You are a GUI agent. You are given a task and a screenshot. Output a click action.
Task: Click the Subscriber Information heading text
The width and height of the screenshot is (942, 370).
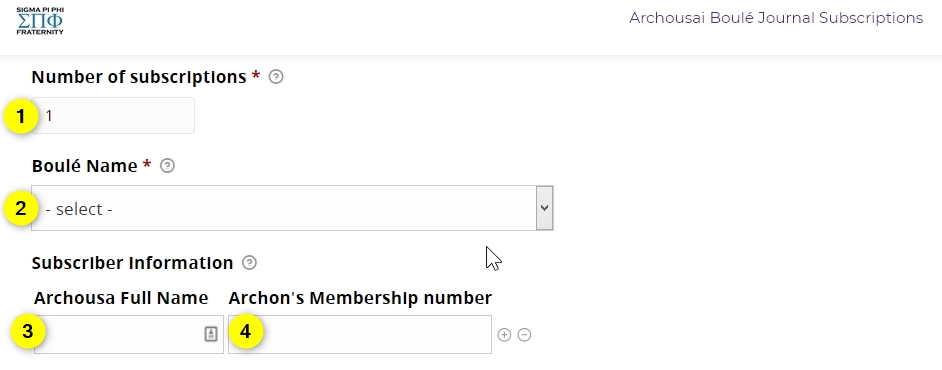(x=132, y=262)
